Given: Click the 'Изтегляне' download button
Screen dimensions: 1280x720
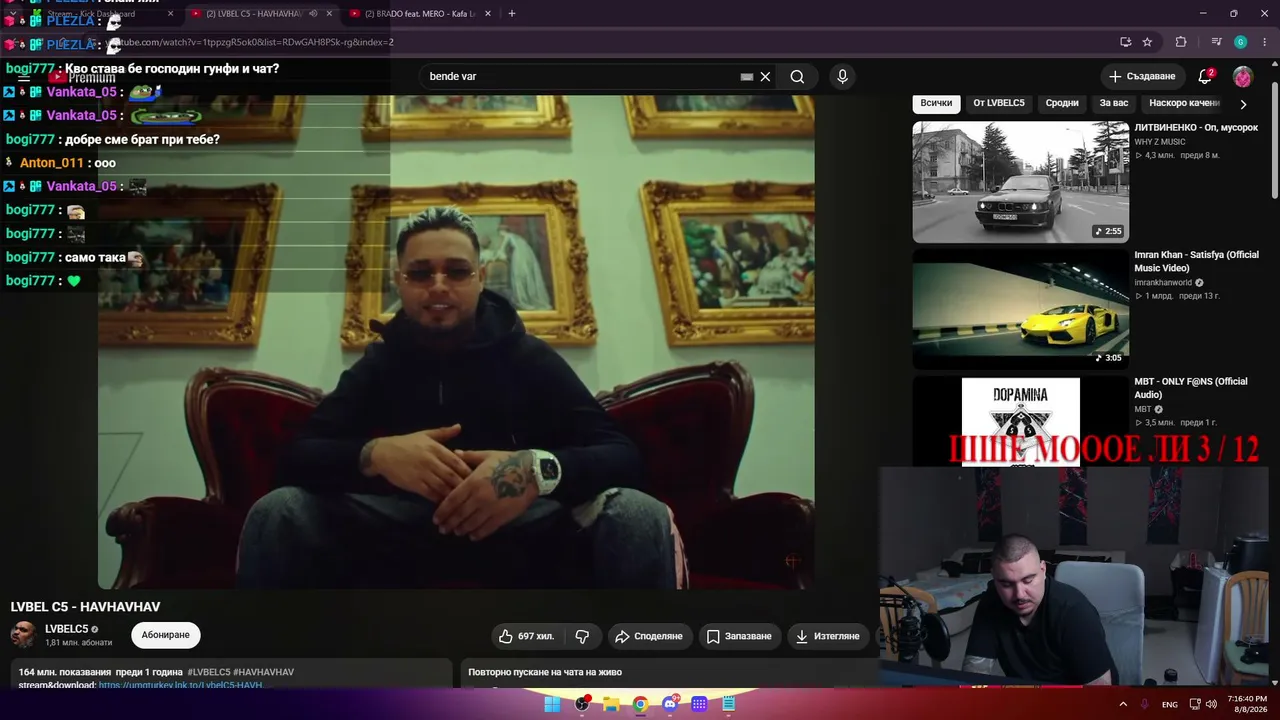Looking at the screenshot, I should pyautogui.click(x=828, y=636).
